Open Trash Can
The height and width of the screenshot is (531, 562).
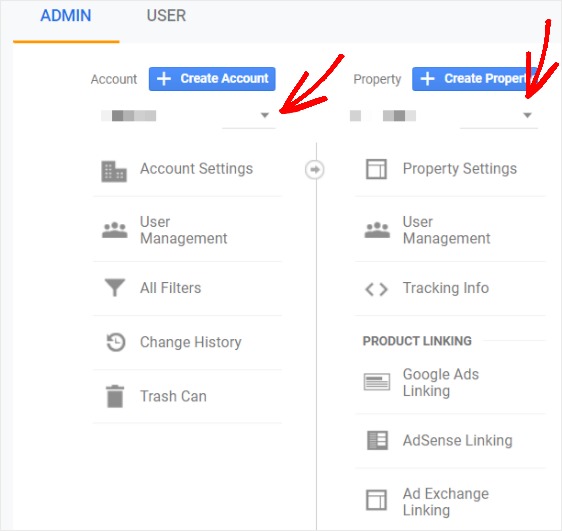click(173, 396)
